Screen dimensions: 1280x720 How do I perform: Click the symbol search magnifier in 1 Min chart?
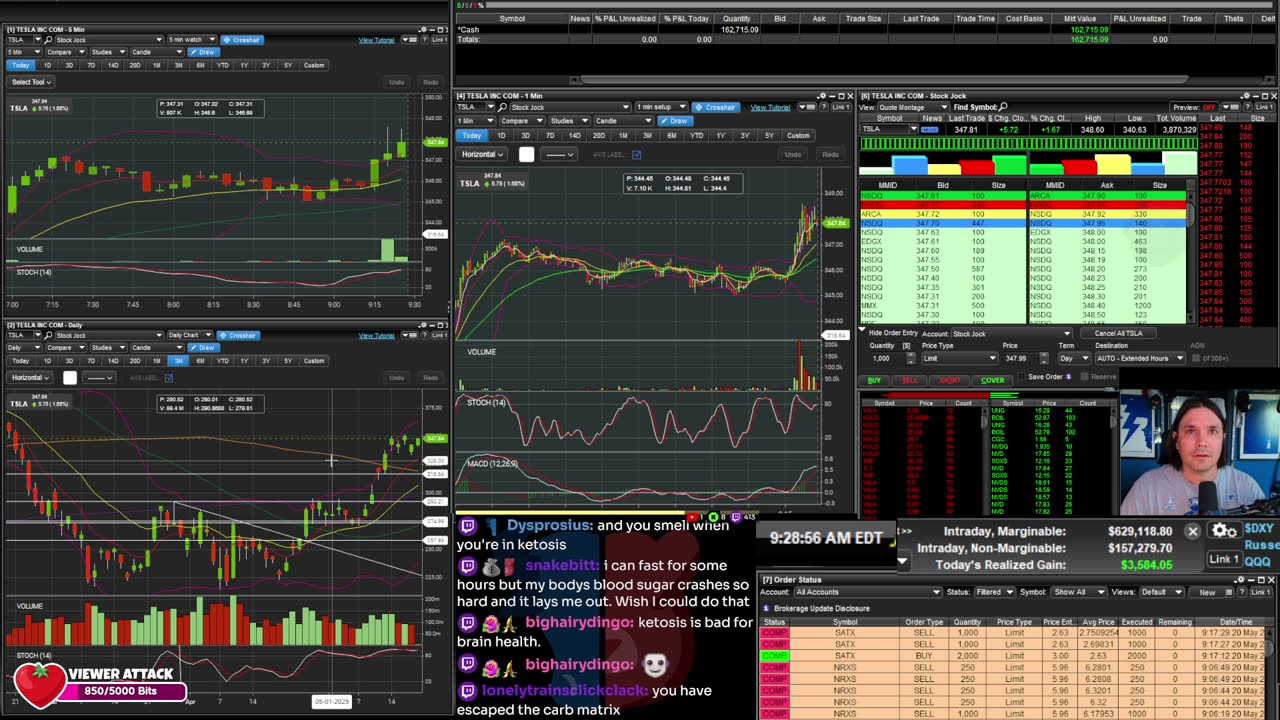click(502, 107)
